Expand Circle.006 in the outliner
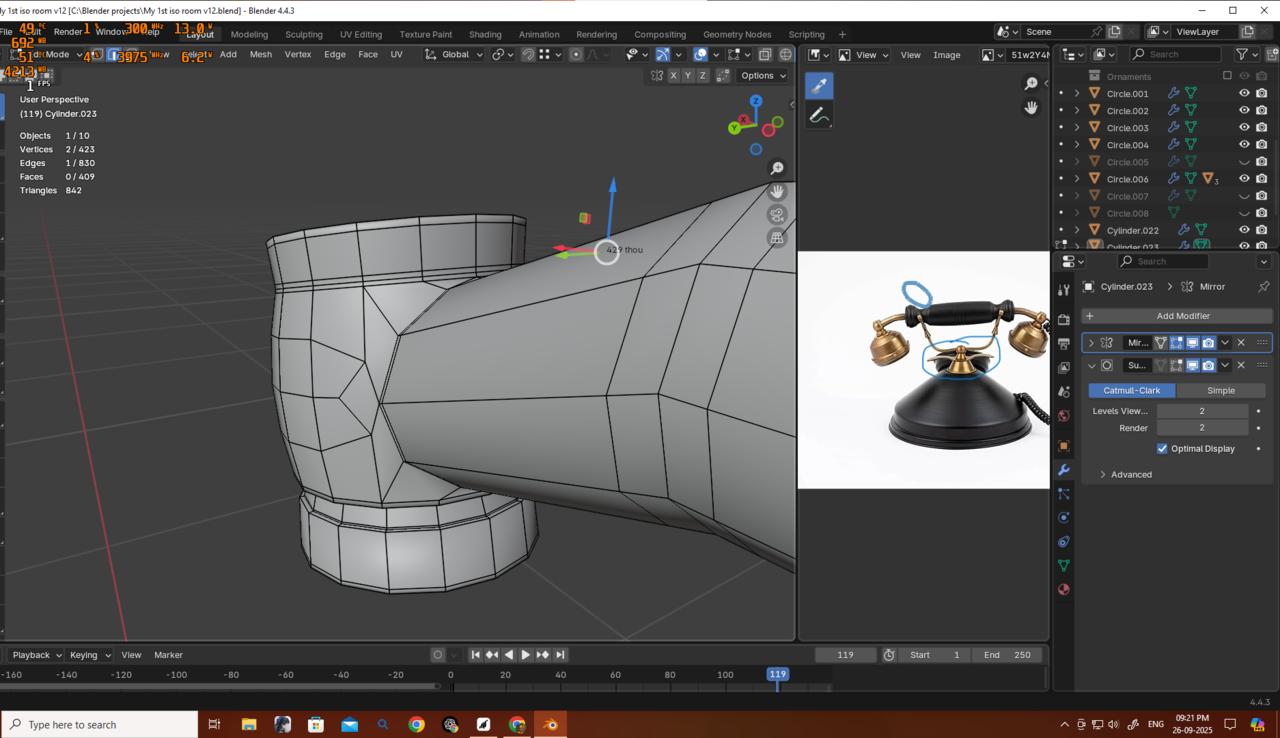Viewport: 1280px width, 738px height. point(1077,179)
